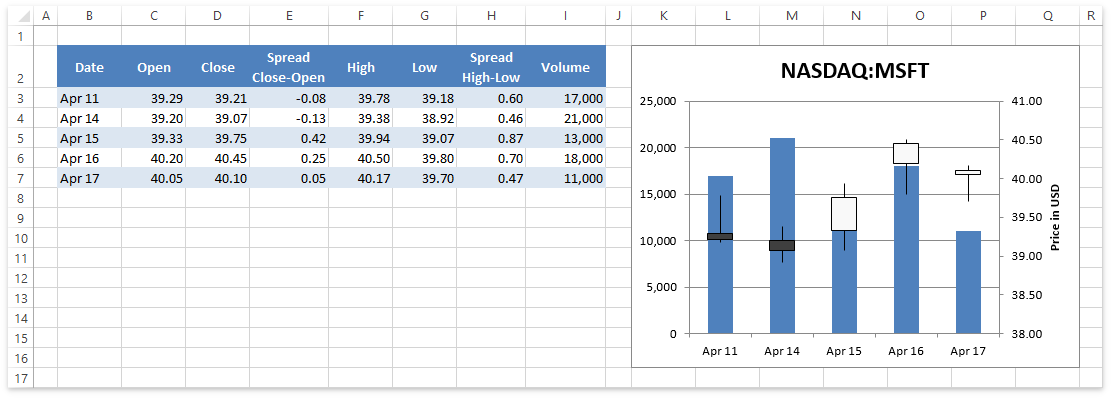Select the Volume header cell

[x=565, y=67]
